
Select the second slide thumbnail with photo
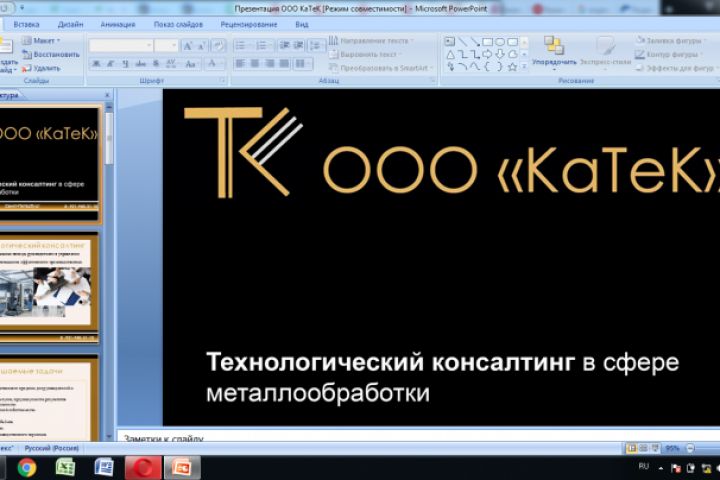pyautogui.click(x=49, y=288)
